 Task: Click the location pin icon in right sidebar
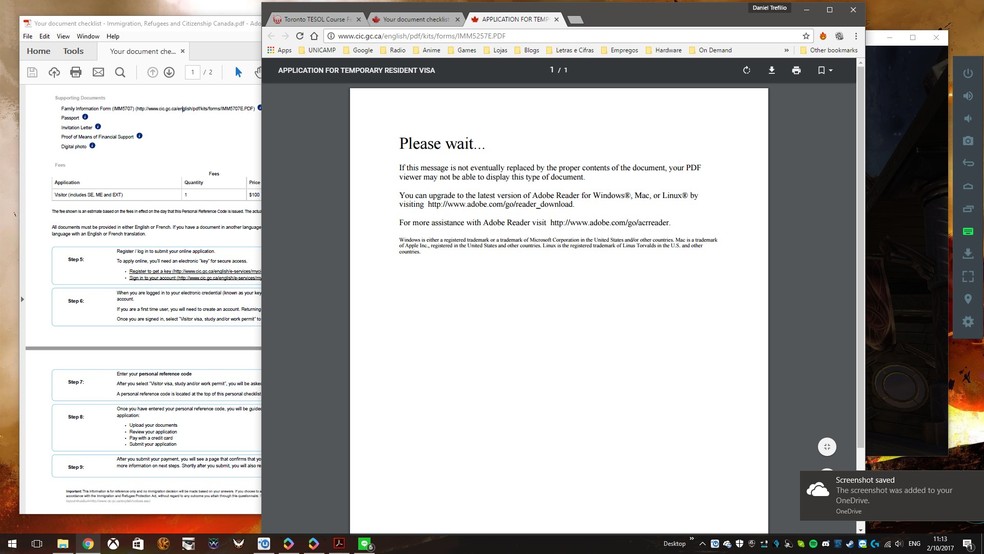click(968, 299)
